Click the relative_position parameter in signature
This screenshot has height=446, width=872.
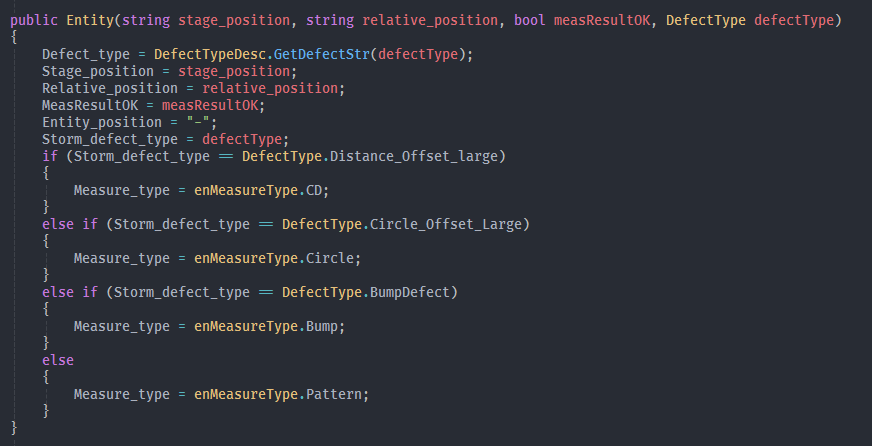point(430,21)
